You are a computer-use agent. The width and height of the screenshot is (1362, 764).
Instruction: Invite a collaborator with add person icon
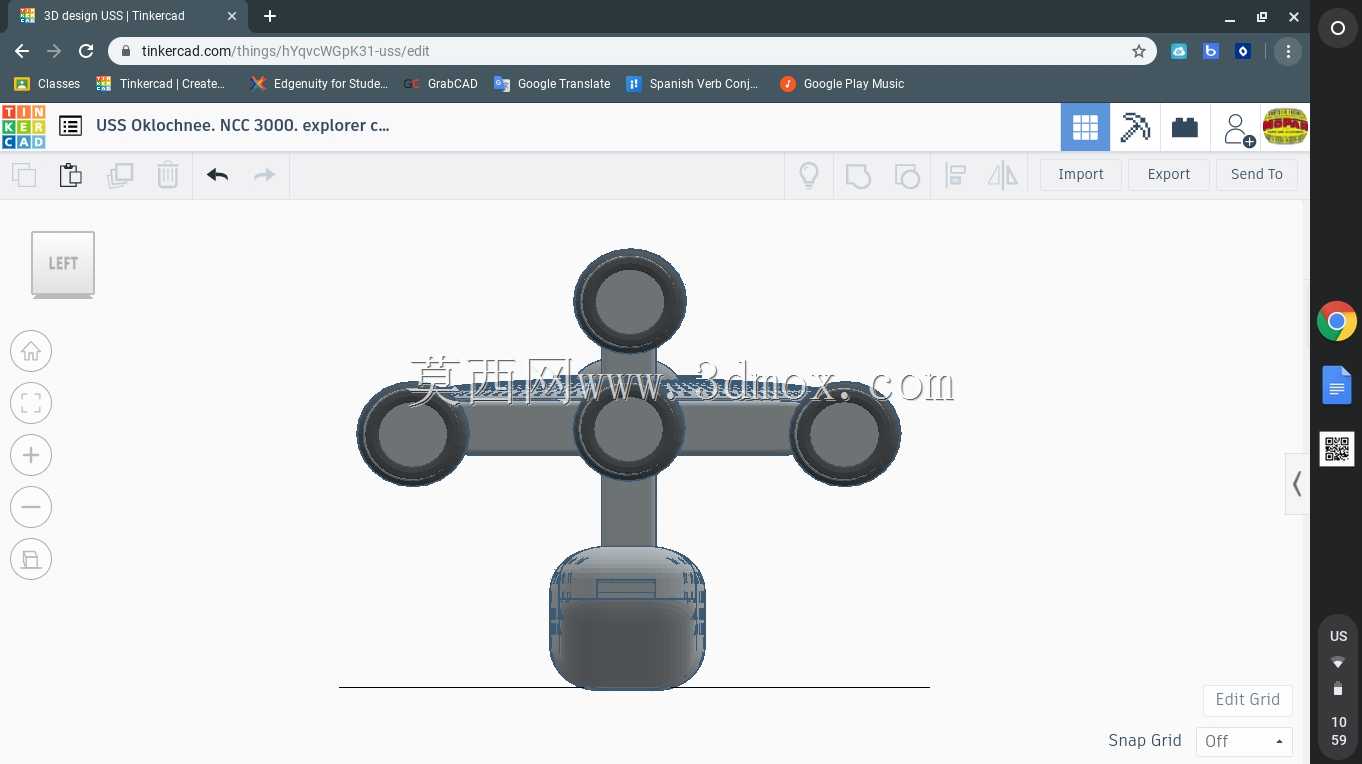tap(1238, 129)
